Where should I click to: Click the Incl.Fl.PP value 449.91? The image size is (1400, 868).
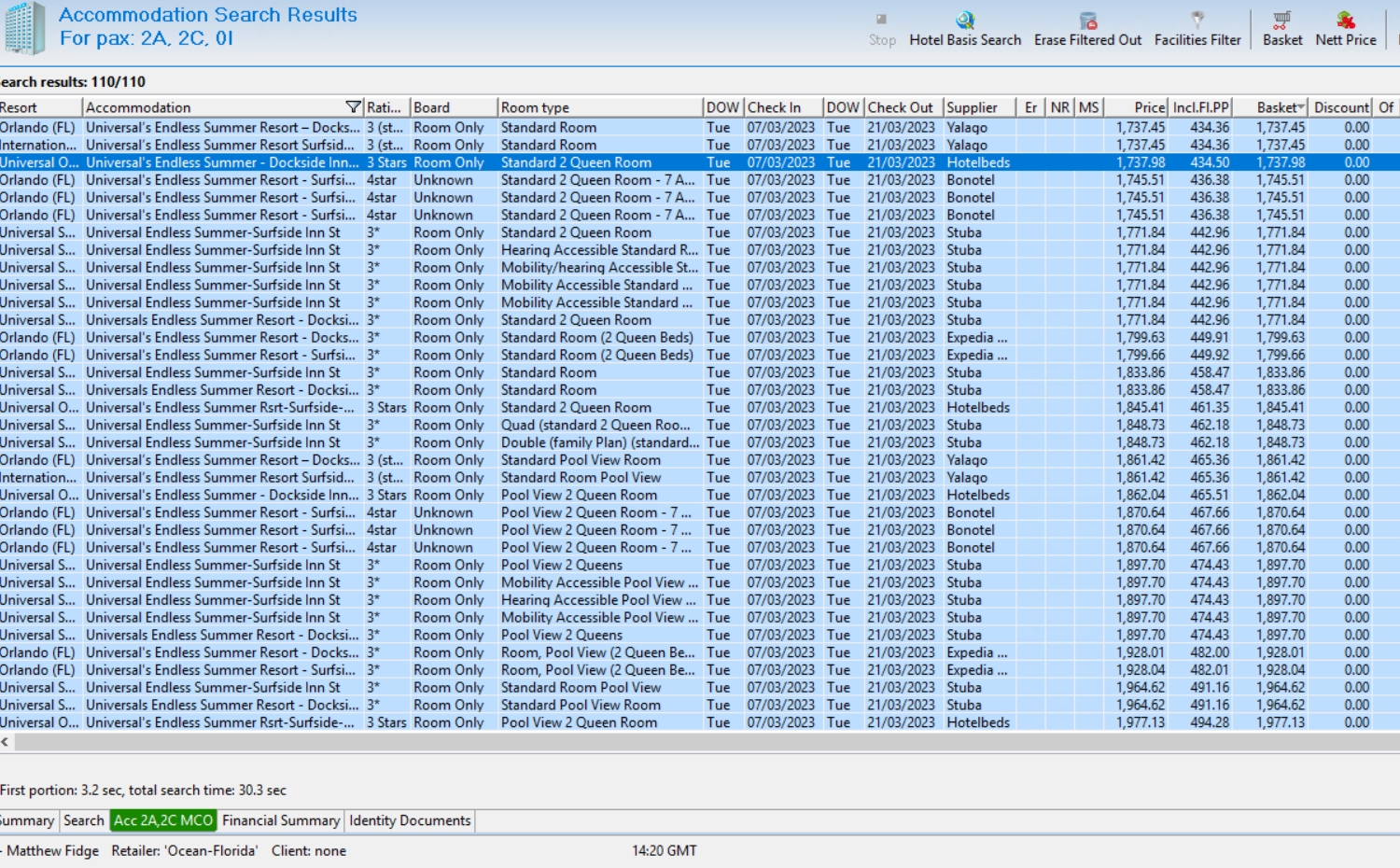(1210, 338)
